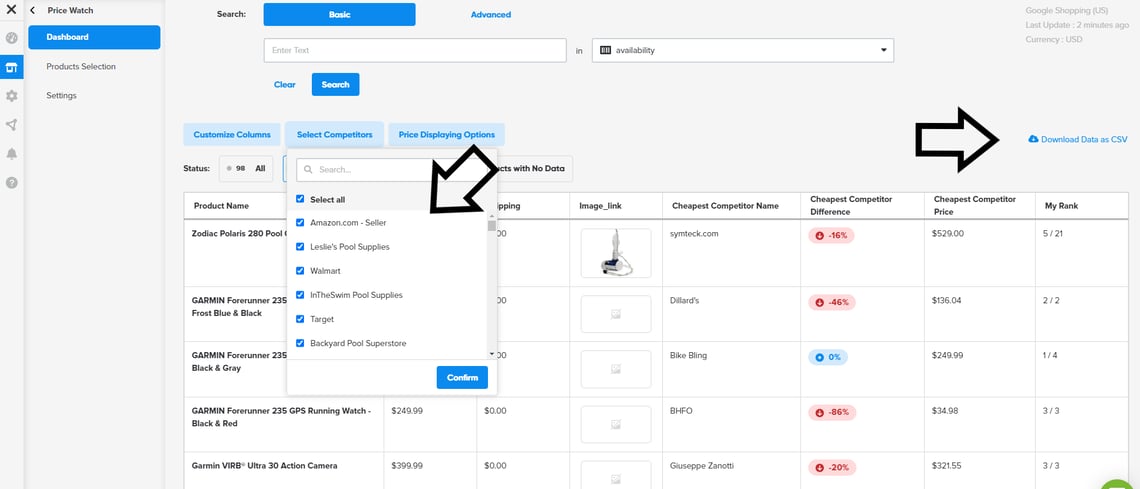The image size is (1140, 489).
Task: Open the Select Competitors dropdown button
Action: (334, 134)
